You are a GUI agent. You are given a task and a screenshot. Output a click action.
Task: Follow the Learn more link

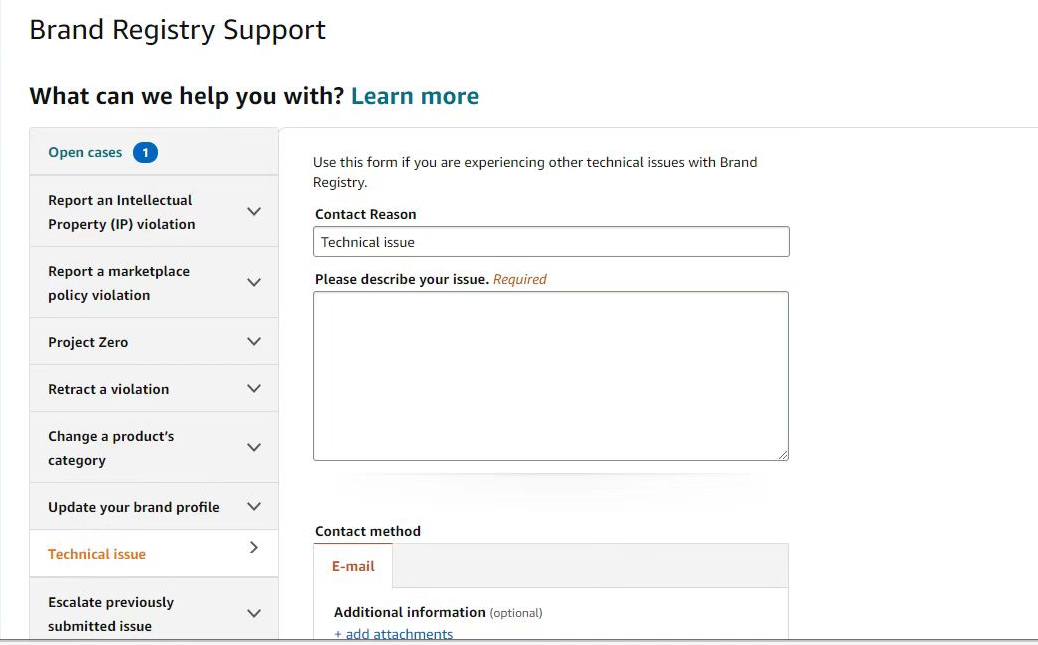pos(414,96)
